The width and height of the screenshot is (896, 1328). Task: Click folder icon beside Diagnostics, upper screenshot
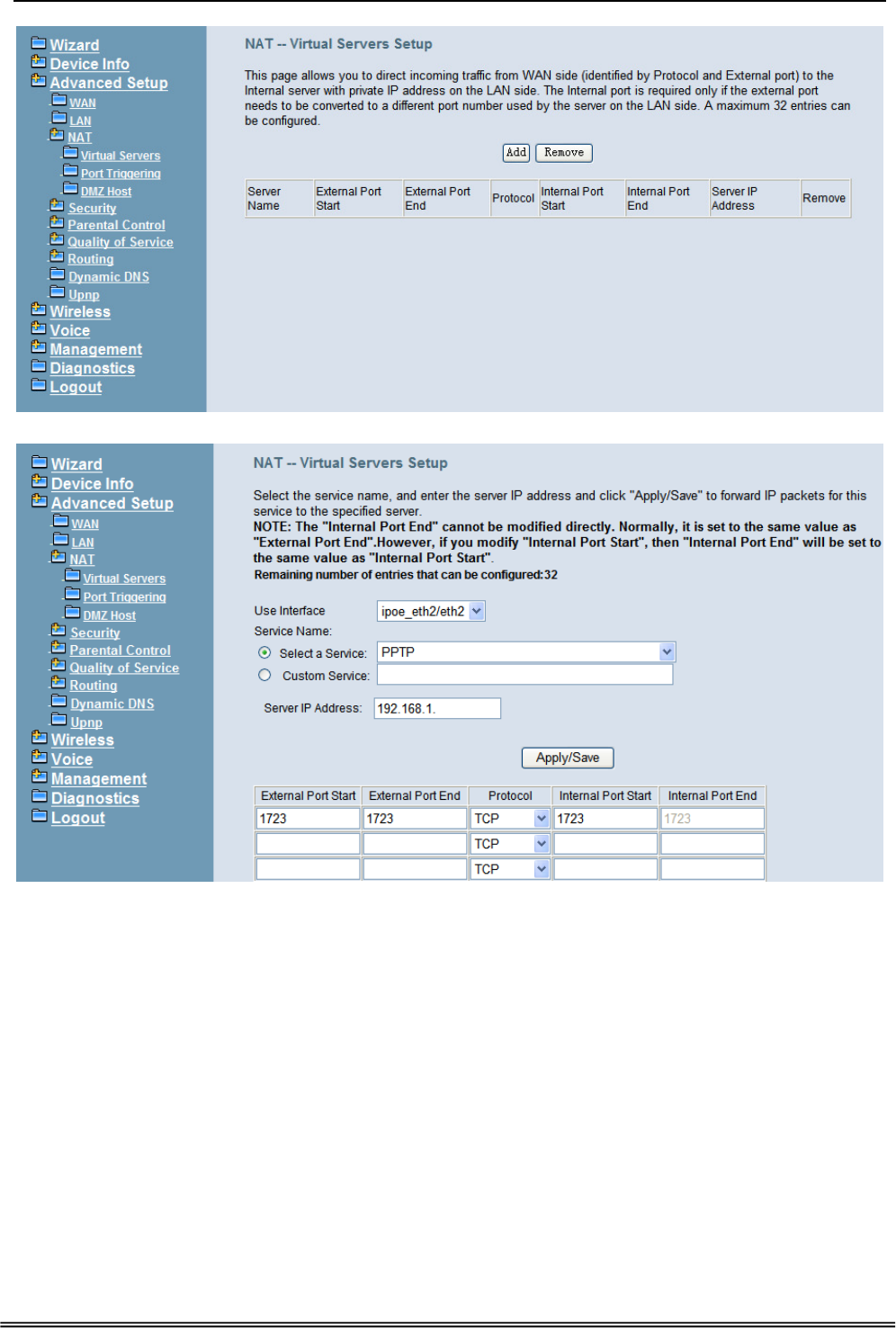coord(39,366)
